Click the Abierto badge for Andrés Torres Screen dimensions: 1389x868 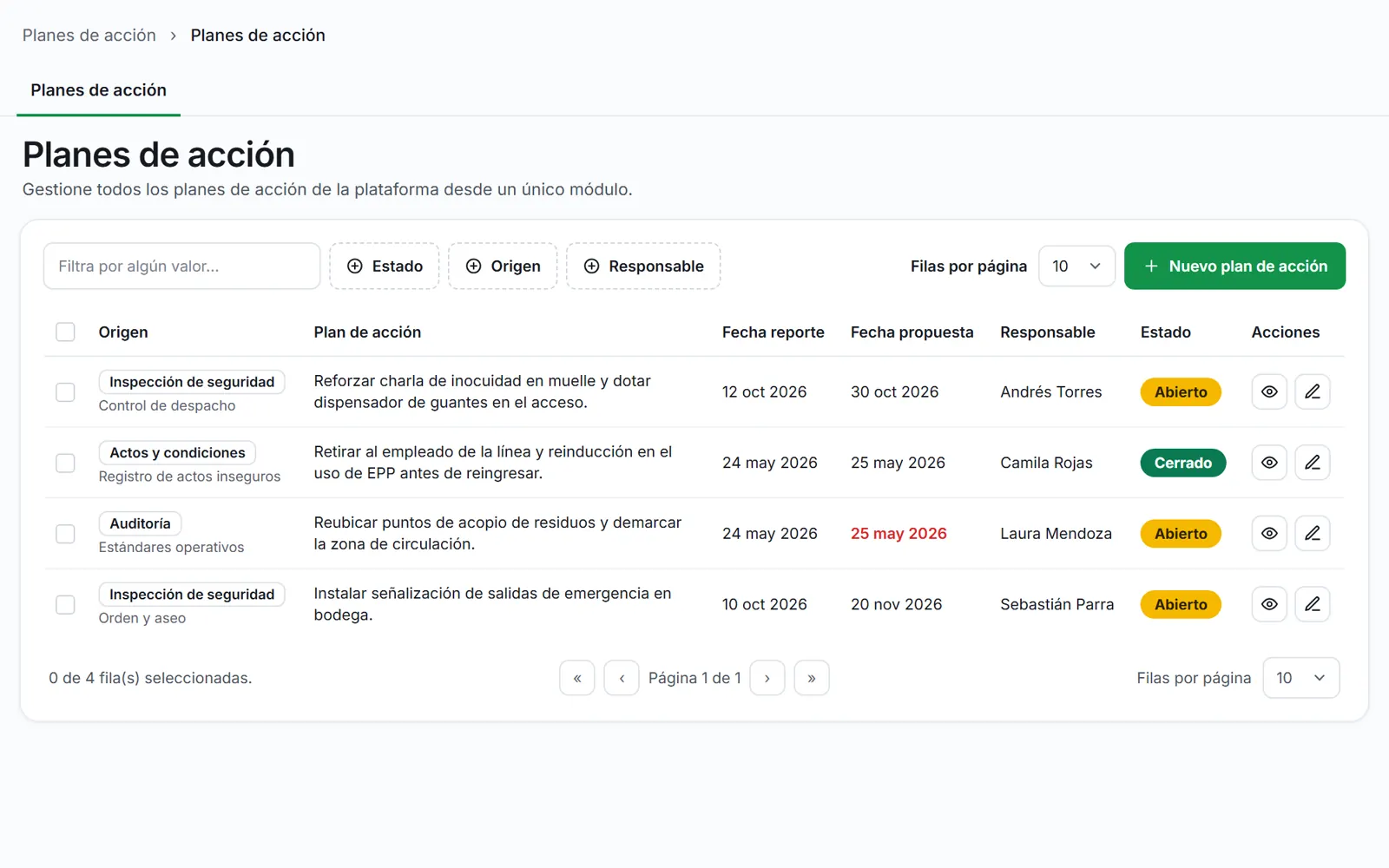coord(1181,392)
